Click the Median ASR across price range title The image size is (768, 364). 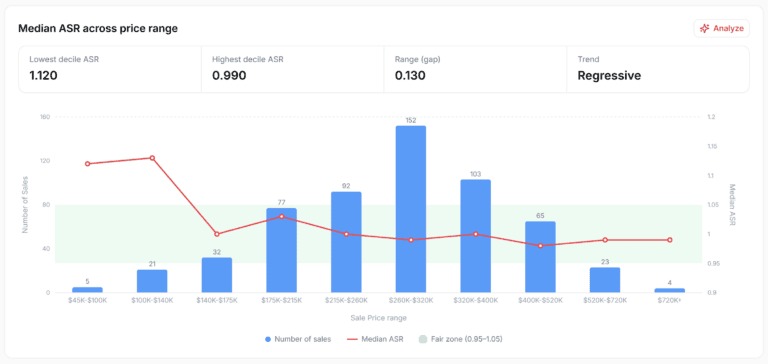point(98,28)
